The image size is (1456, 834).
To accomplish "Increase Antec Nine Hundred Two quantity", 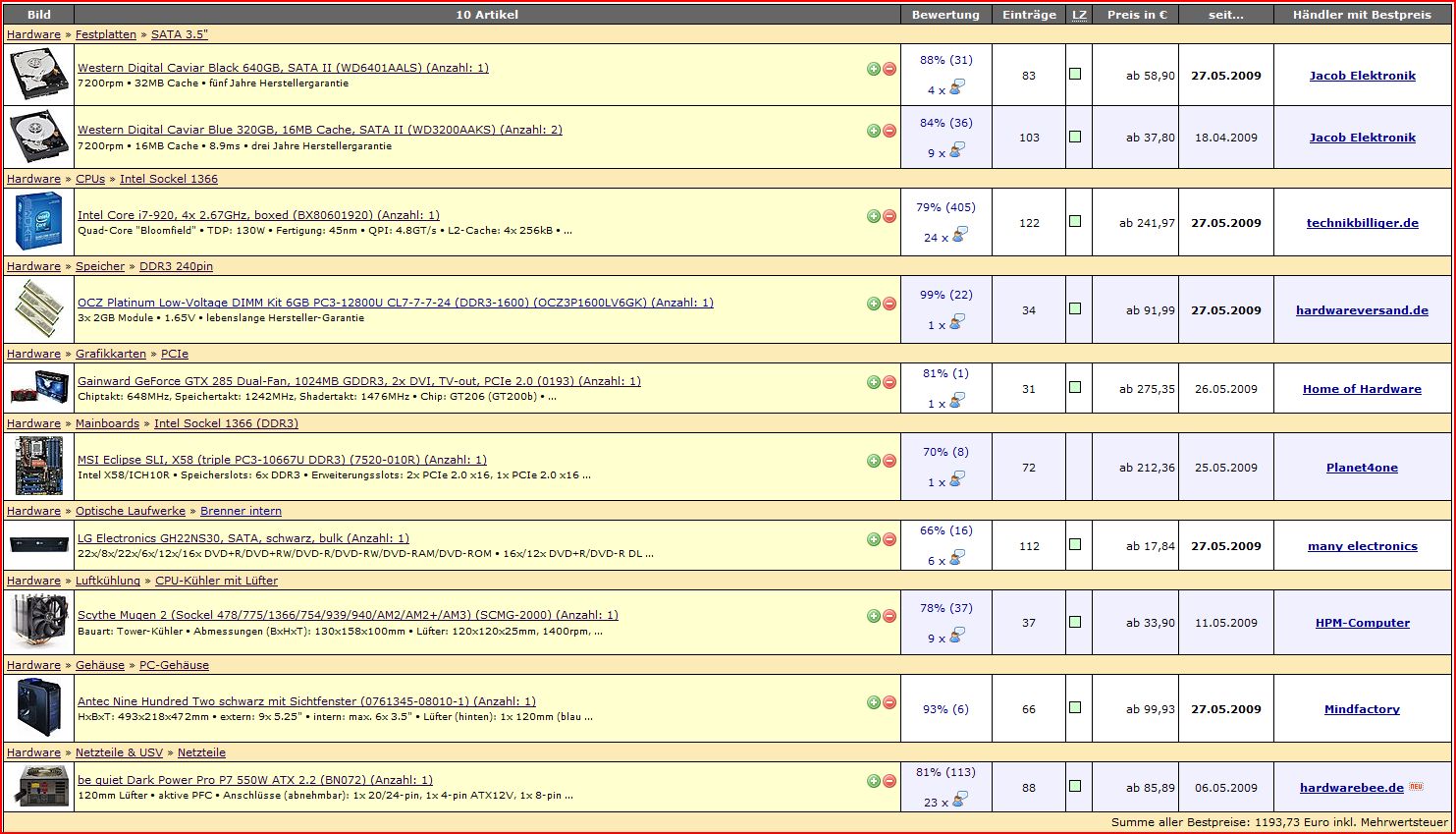I will (x=874, y=702).
